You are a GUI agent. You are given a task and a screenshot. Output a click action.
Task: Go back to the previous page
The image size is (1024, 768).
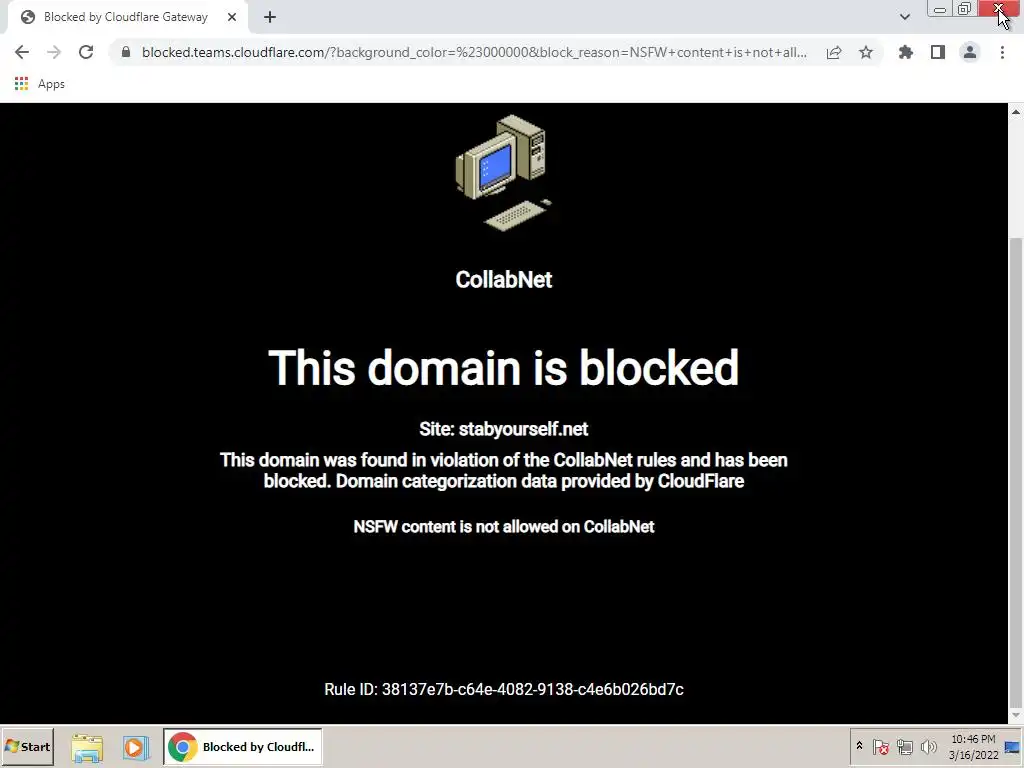[x=22, y=52]
